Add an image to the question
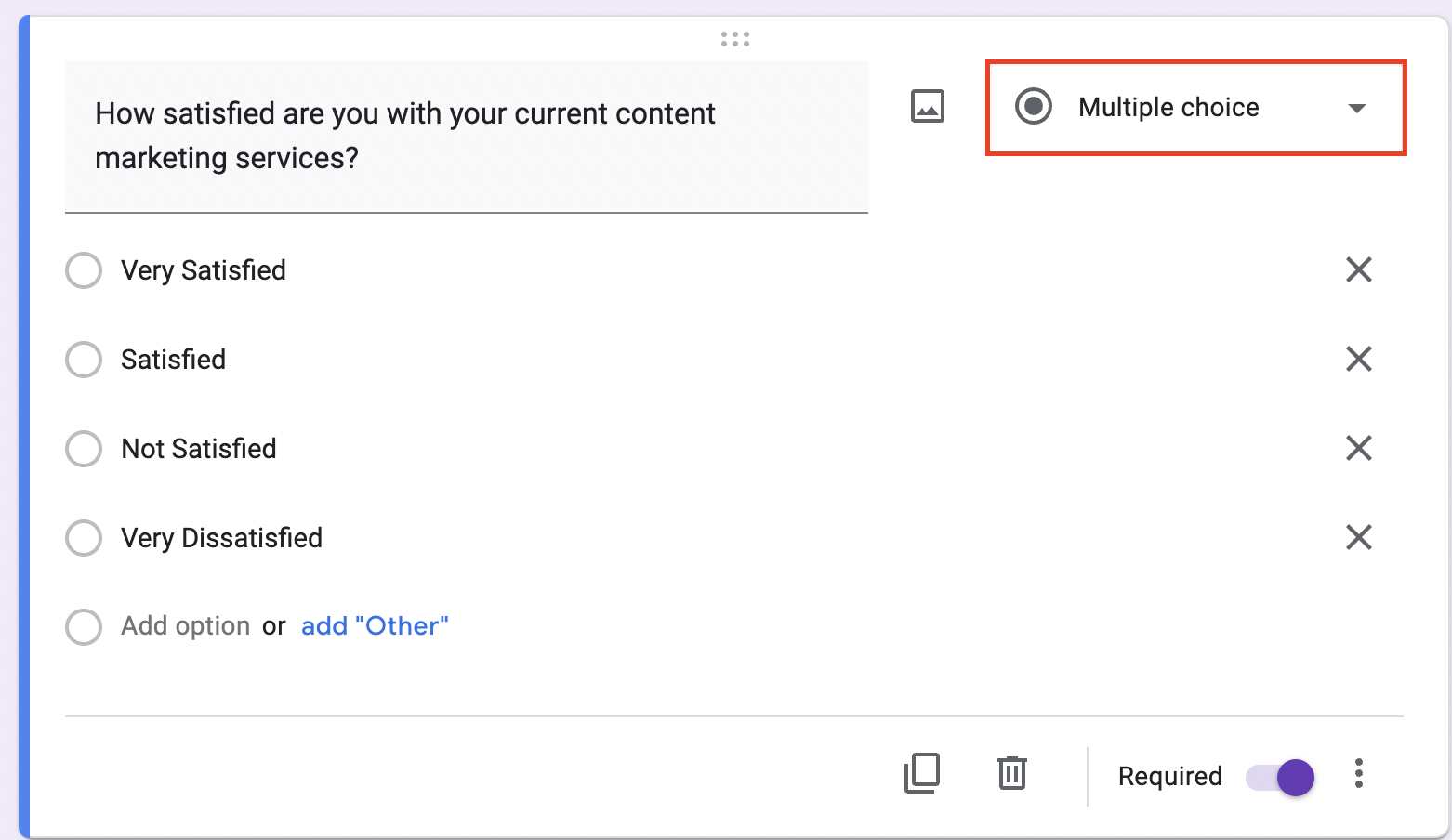 click(x=927, y=107)
